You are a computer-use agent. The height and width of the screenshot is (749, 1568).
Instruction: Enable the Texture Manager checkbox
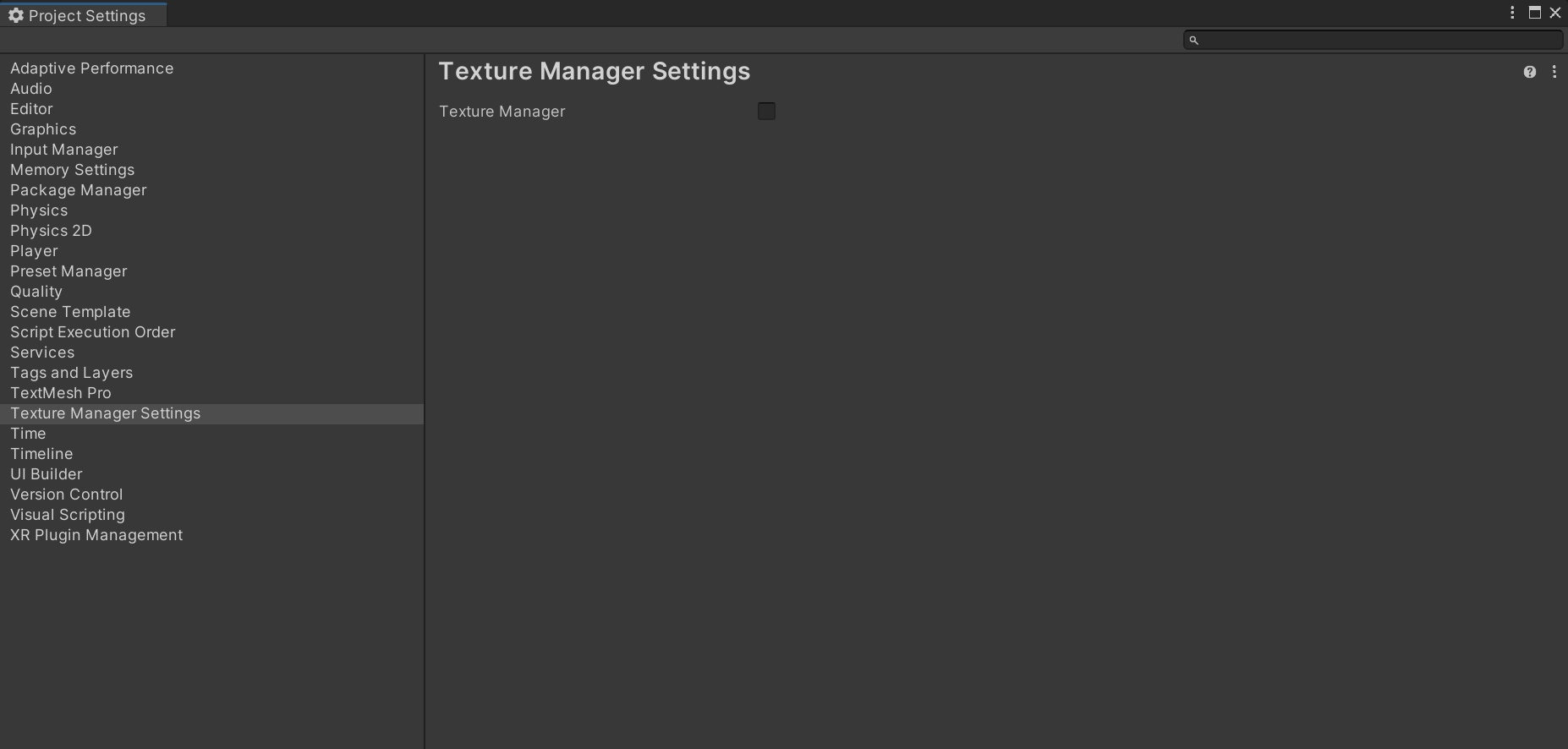click(766, 111)
